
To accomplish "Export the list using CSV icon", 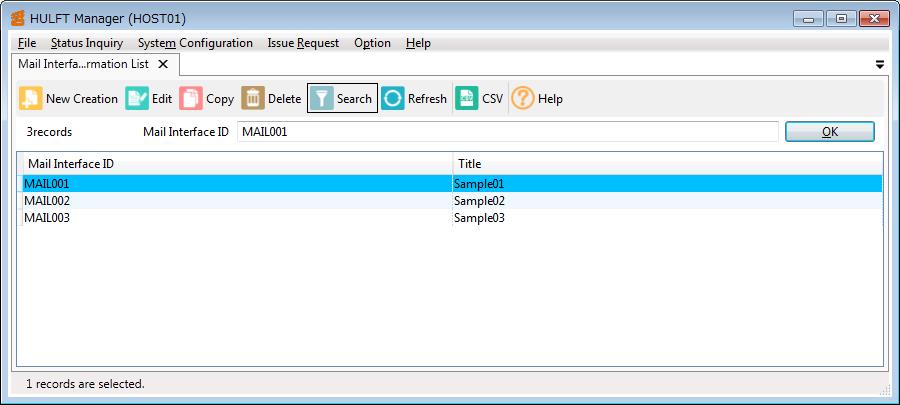I will click(467, 98).
